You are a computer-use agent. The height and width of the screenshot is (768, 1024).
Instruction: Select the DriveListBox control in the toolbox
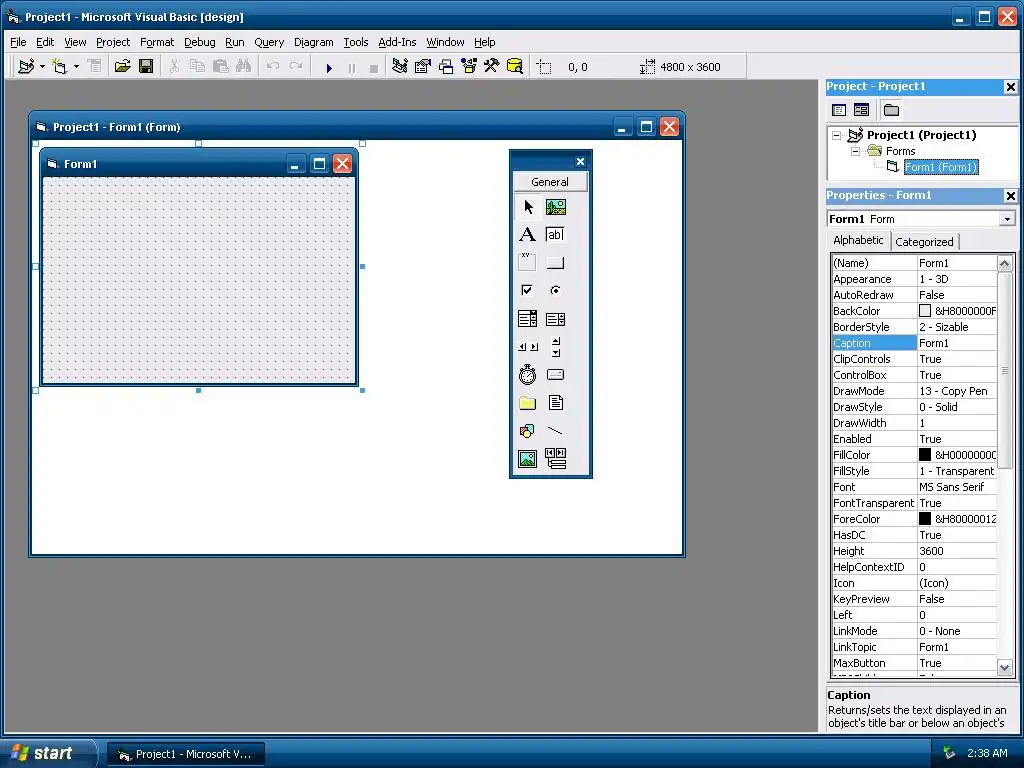[x=556, y=375]
